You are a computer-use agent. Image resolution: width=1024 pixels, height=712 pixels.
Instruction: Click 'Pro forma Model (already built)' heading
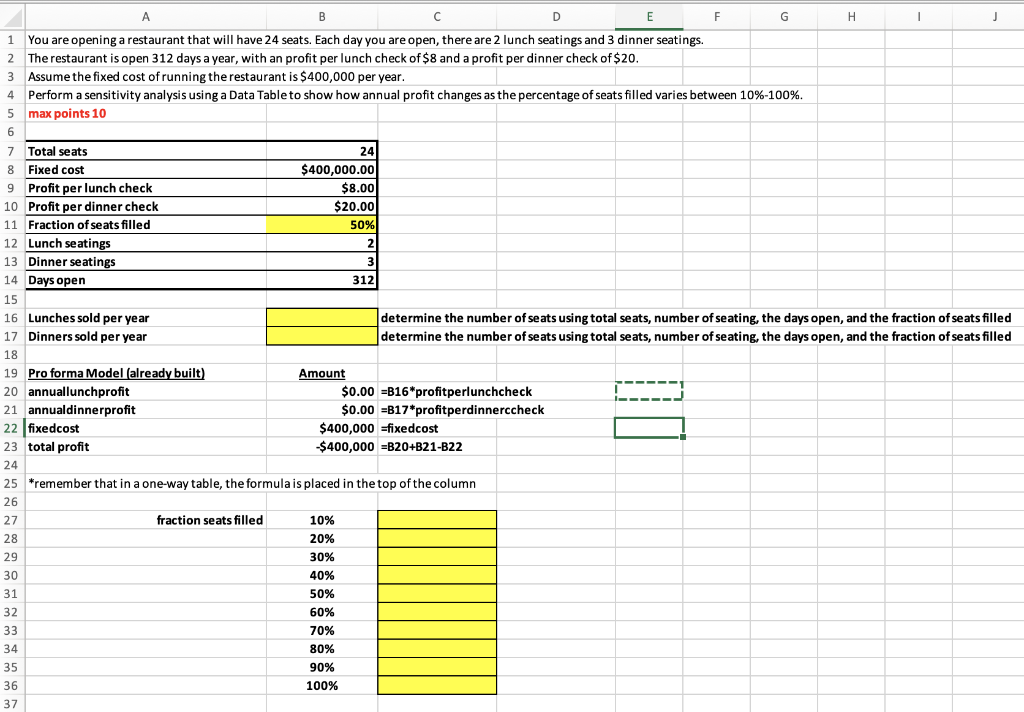click(116, 373)
